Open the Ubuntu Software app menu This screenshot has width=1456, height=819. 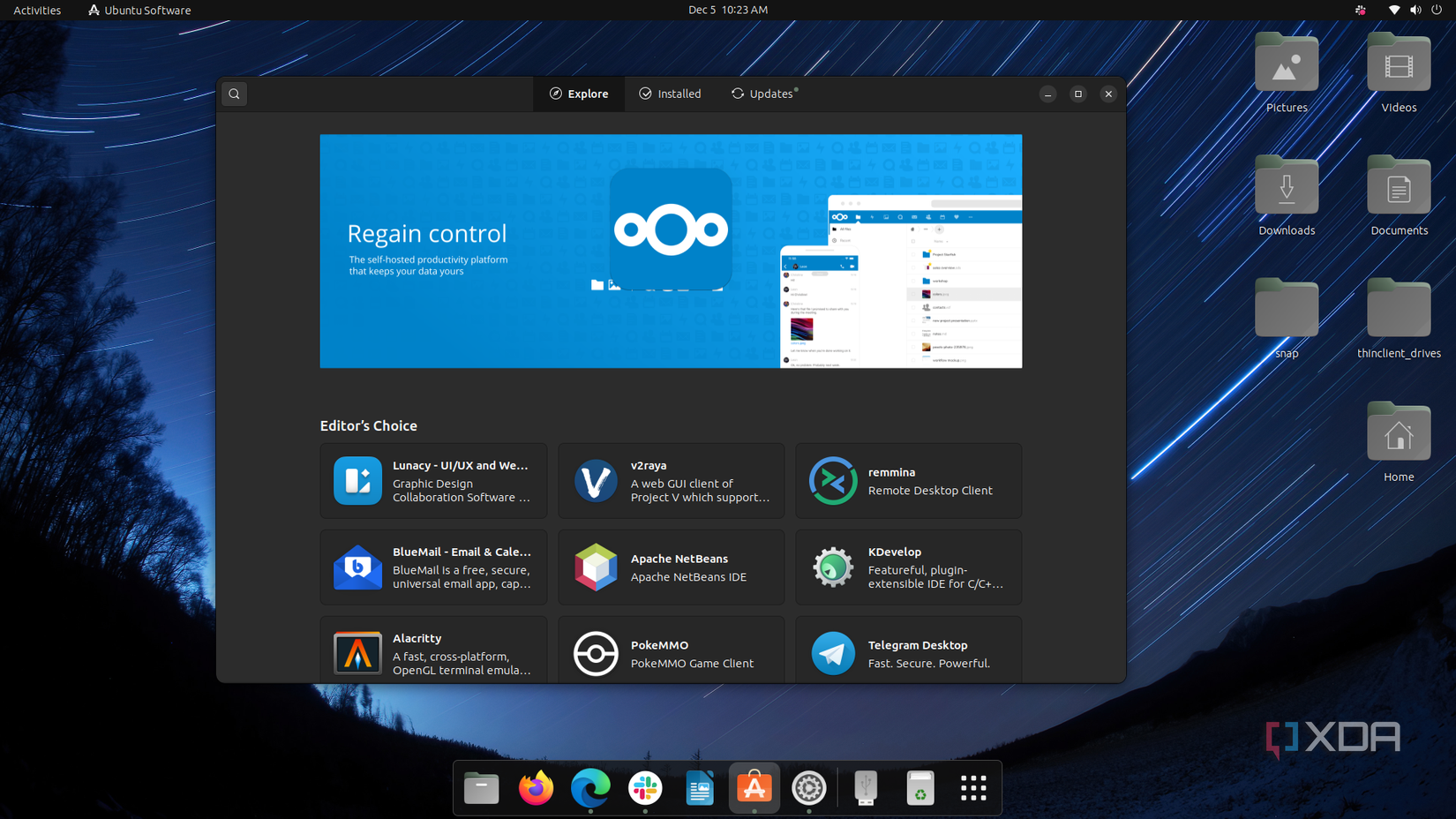[139, 10]
